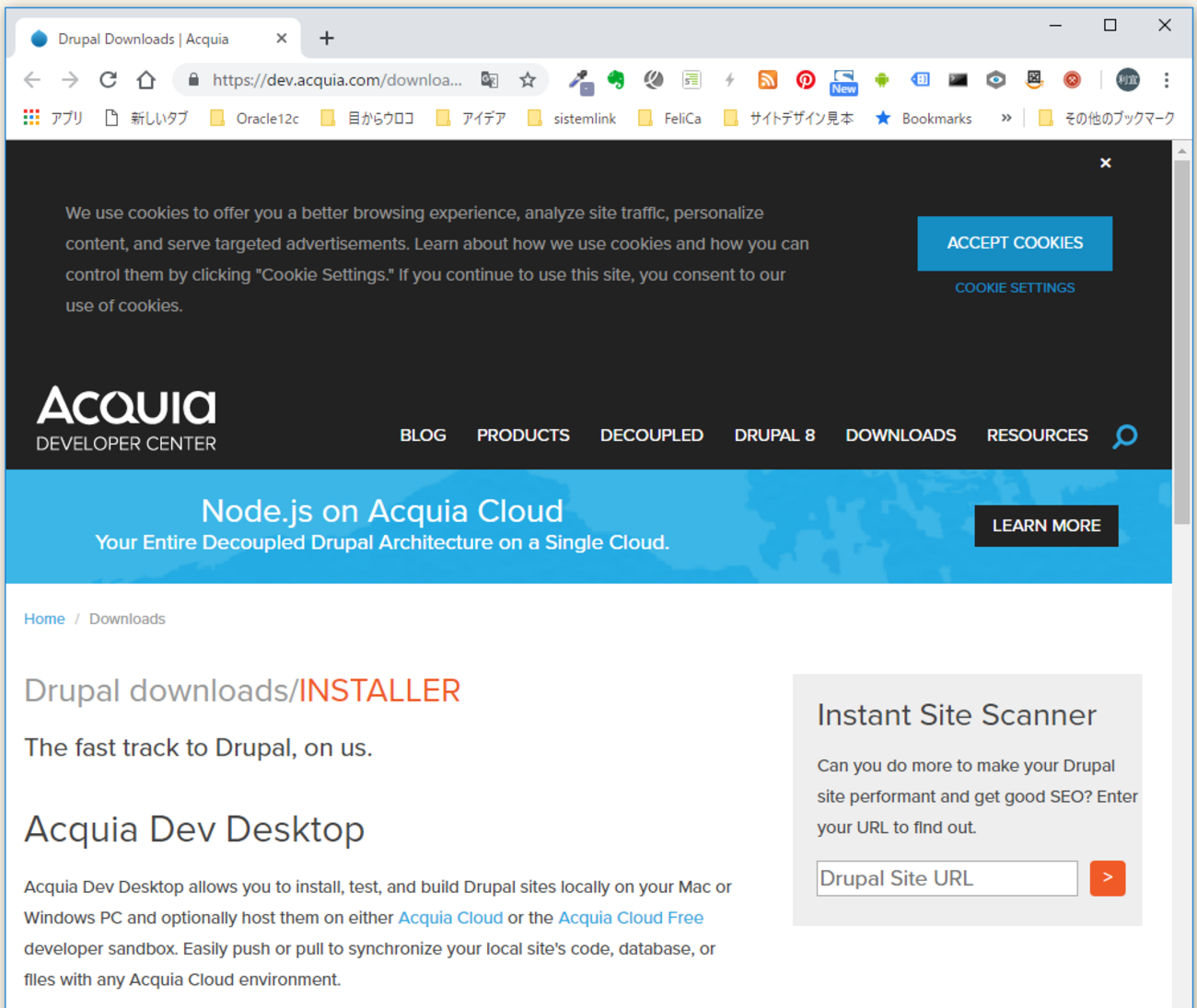Open the black terminal extension icon
1197x1008 pixels.
point(958,80)
